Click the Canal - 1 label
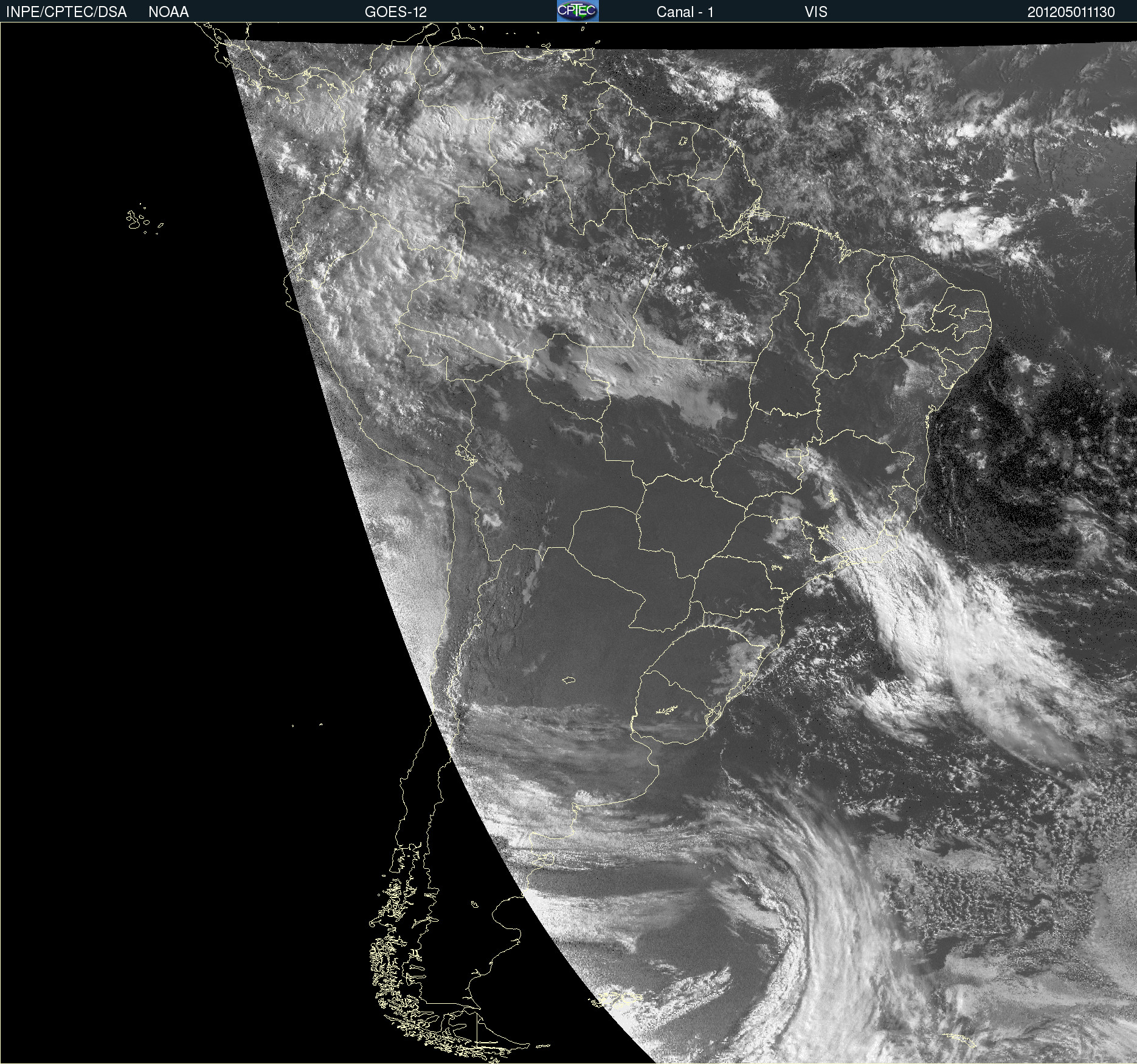This screenshot has height=1064, width=1137. tap(685, 12)
